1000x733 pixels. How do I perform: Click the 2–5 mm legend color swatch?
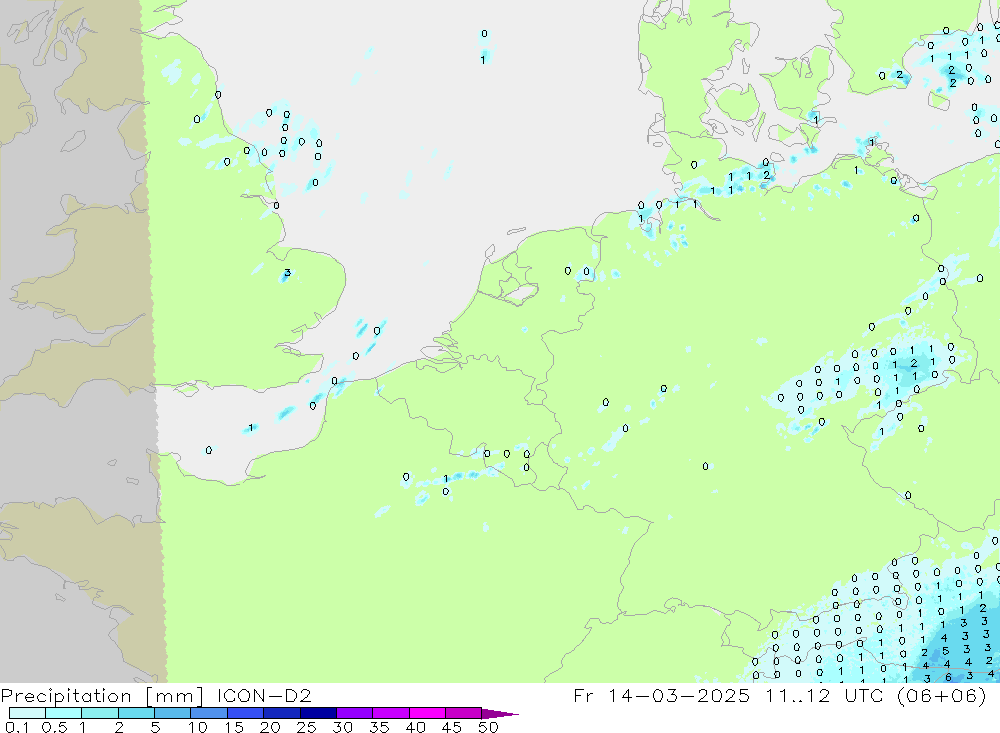[136, 713]
